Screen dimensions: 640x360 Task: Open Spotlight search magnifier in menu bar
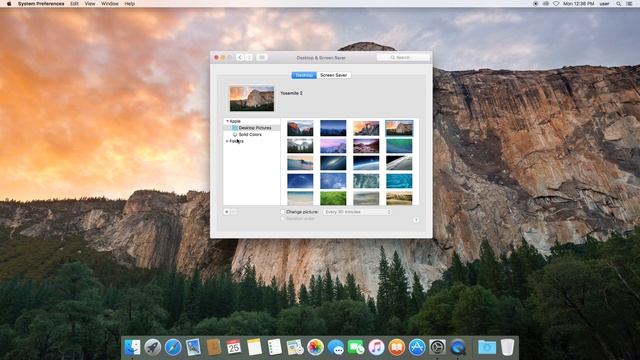point(619,4)
